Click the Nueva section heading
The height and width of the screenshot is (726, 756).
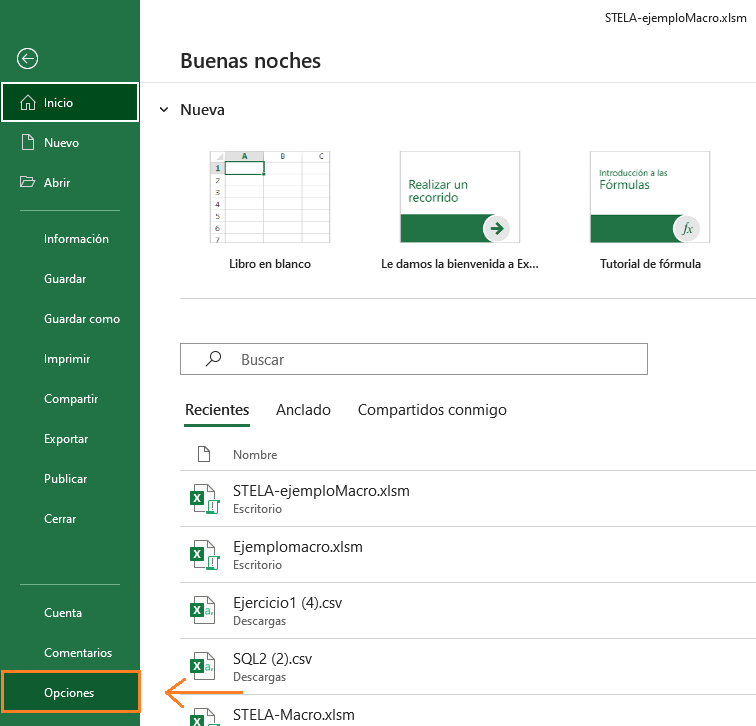(x=202, y=110)
